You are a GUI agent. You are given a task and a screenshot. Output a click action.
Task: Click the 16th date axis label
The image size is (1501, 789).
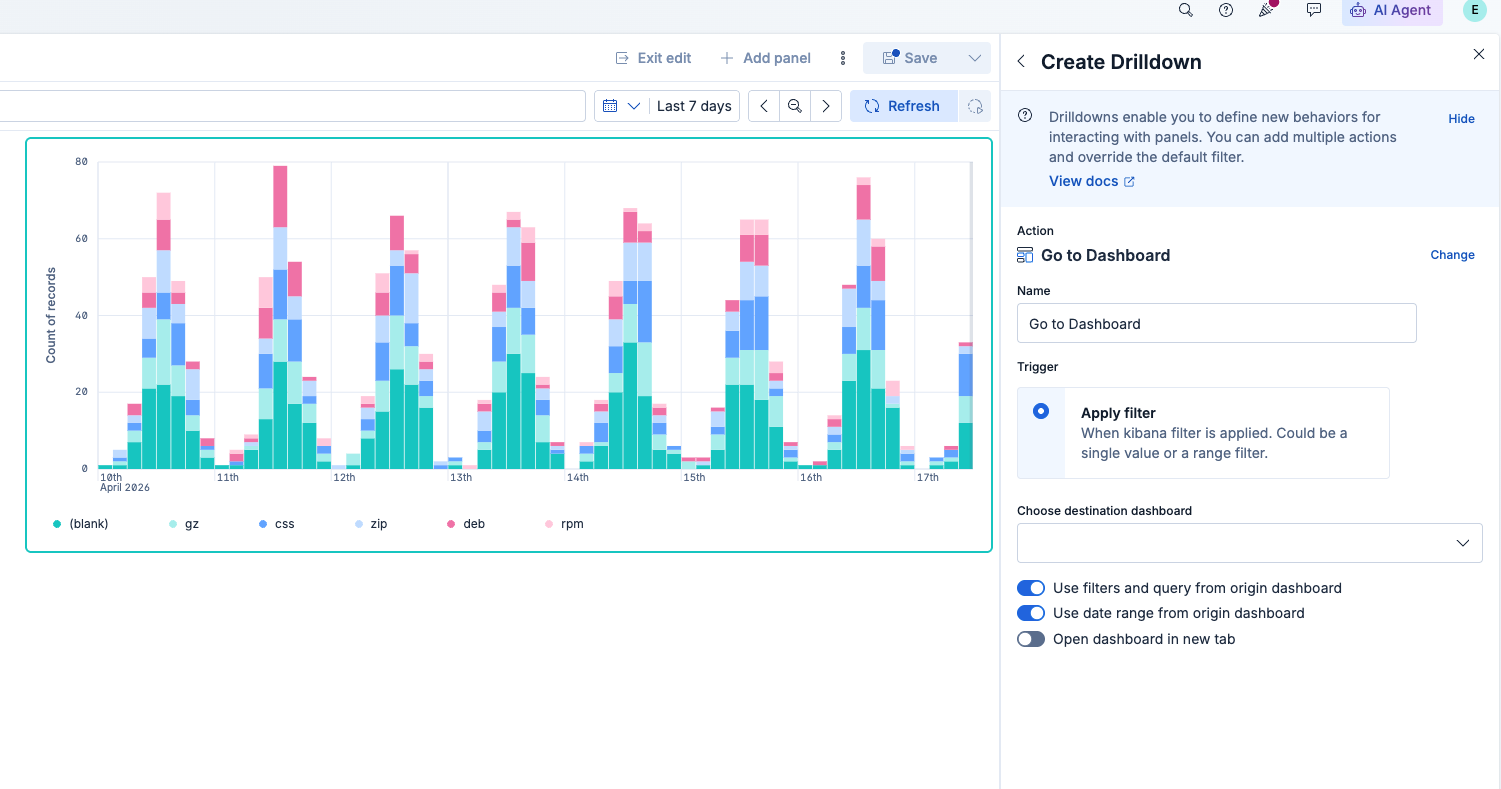point(811,477)
